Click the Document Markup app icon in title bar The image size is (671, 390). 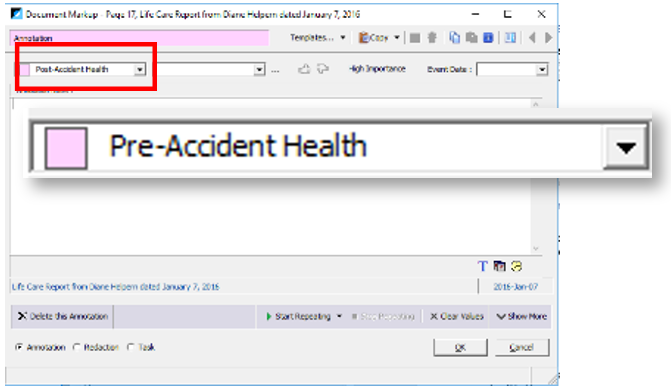coord(16,14)
